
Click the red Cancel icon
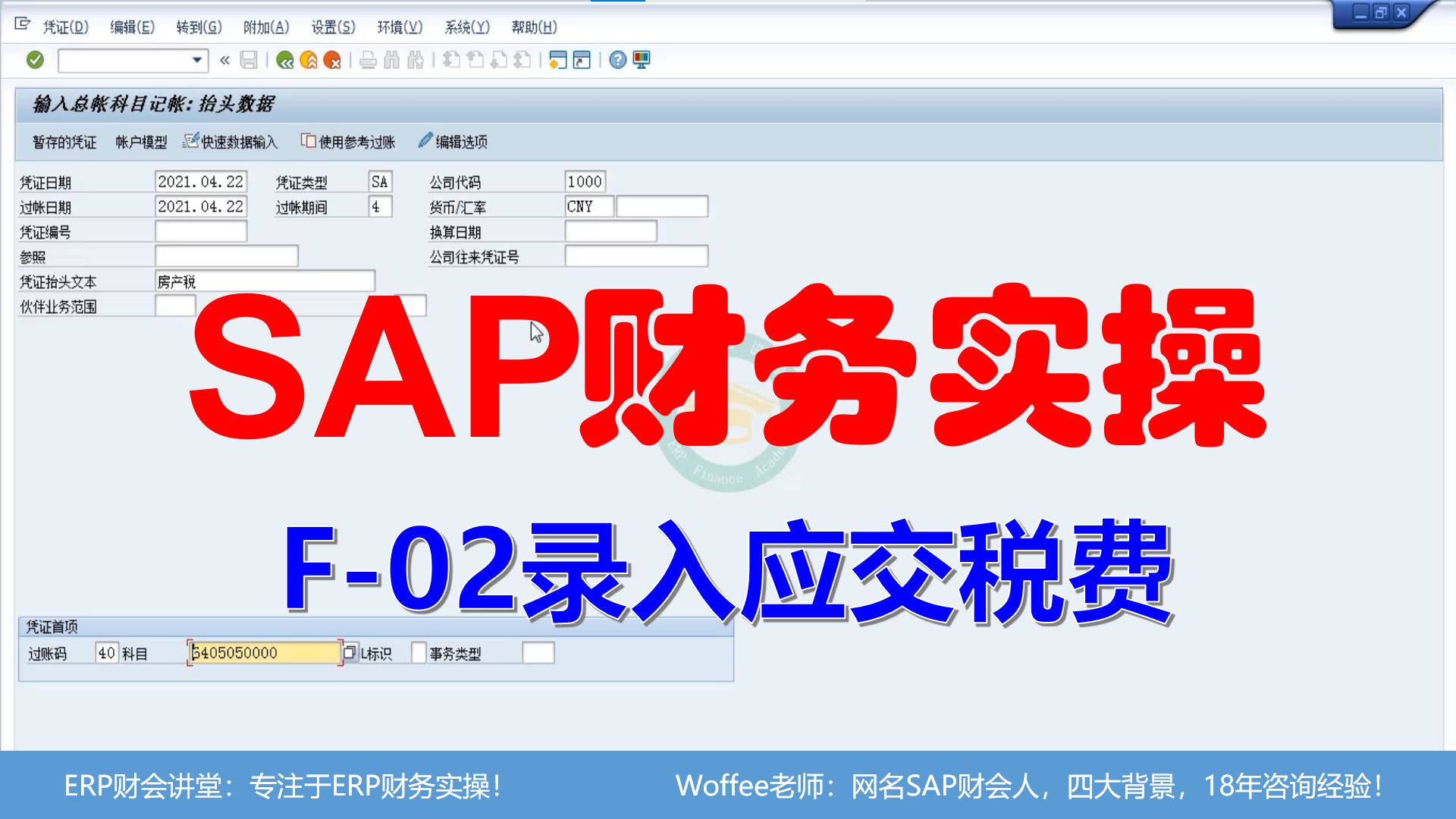332,60
